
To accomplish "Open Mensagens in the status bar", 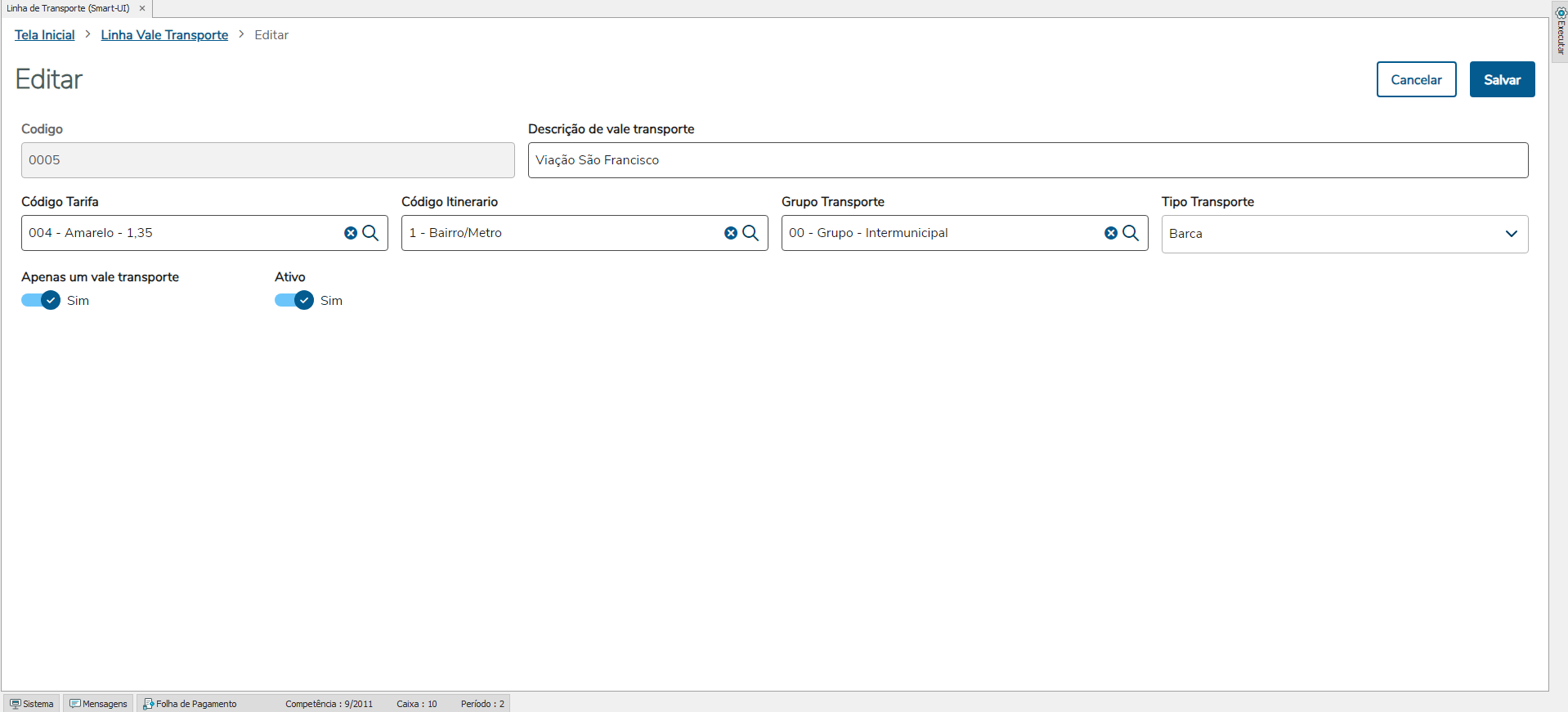I will [x=99, y=704].
